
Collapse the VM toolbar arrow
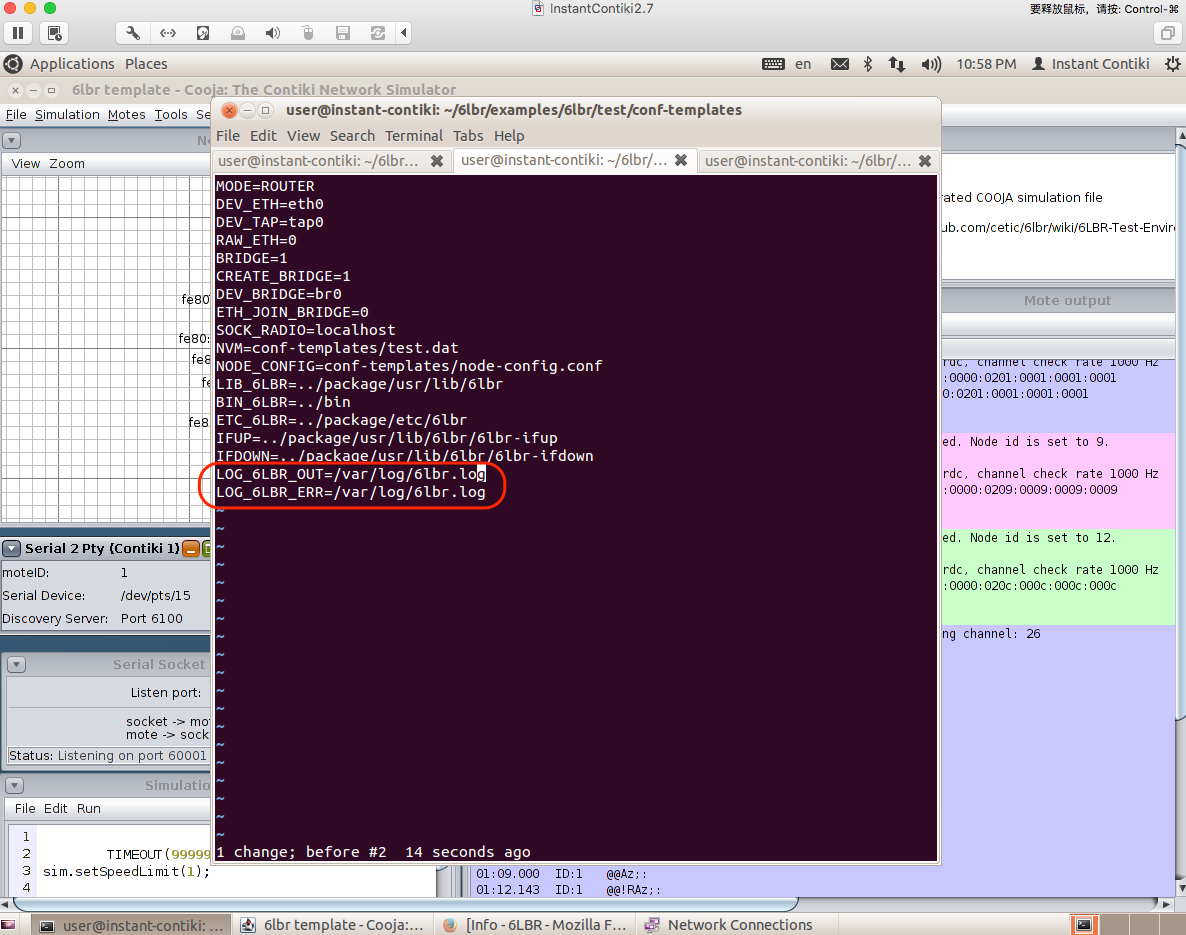[x=404, y=33]
